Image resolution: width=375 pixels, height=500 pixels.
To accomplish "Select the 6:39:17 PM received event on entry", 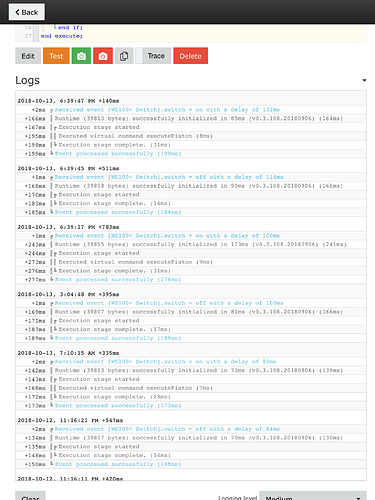I will tap(167, 236).
